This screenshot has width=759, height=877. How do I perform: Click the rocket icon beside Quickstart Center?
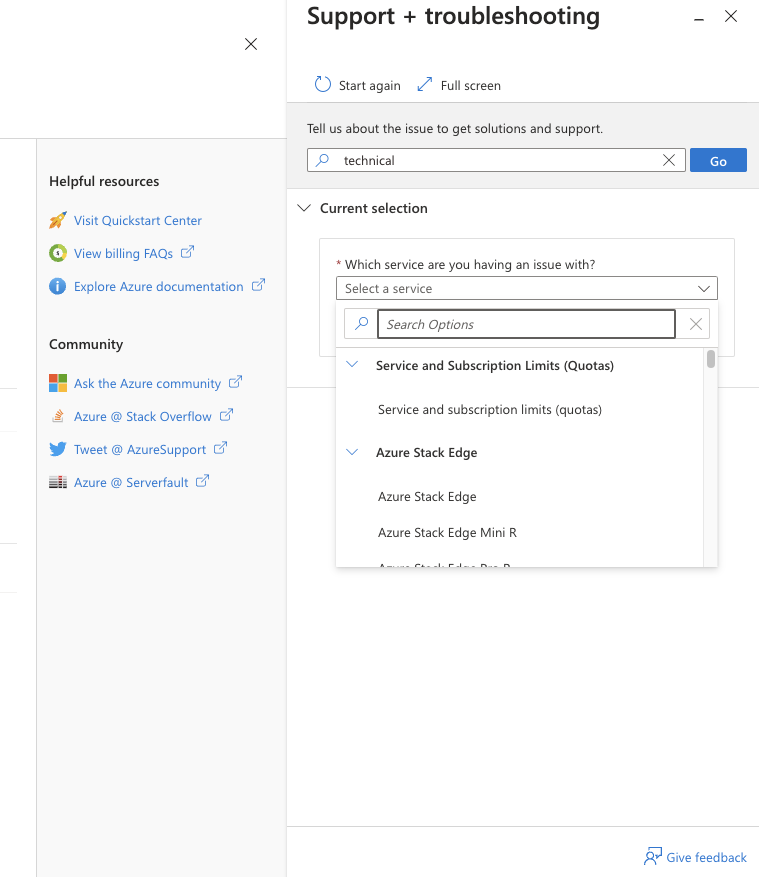tap(58, 220)
